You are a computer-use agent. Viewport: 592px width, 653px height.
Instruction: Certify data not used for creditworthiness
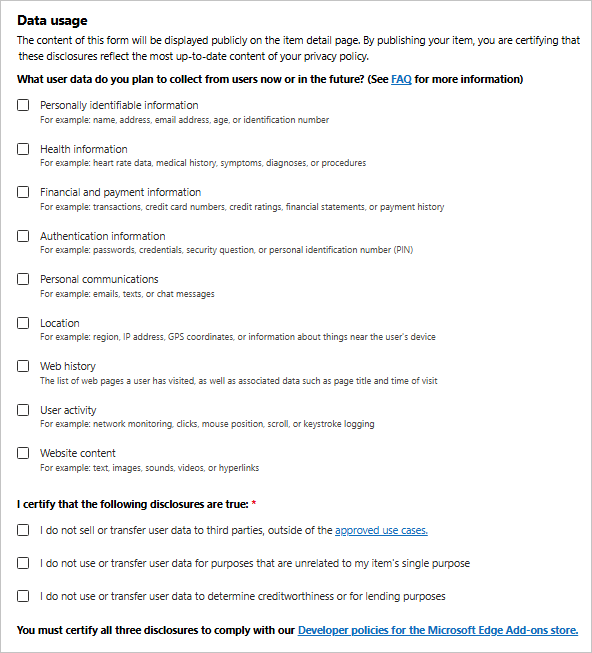tap(23, 596)
